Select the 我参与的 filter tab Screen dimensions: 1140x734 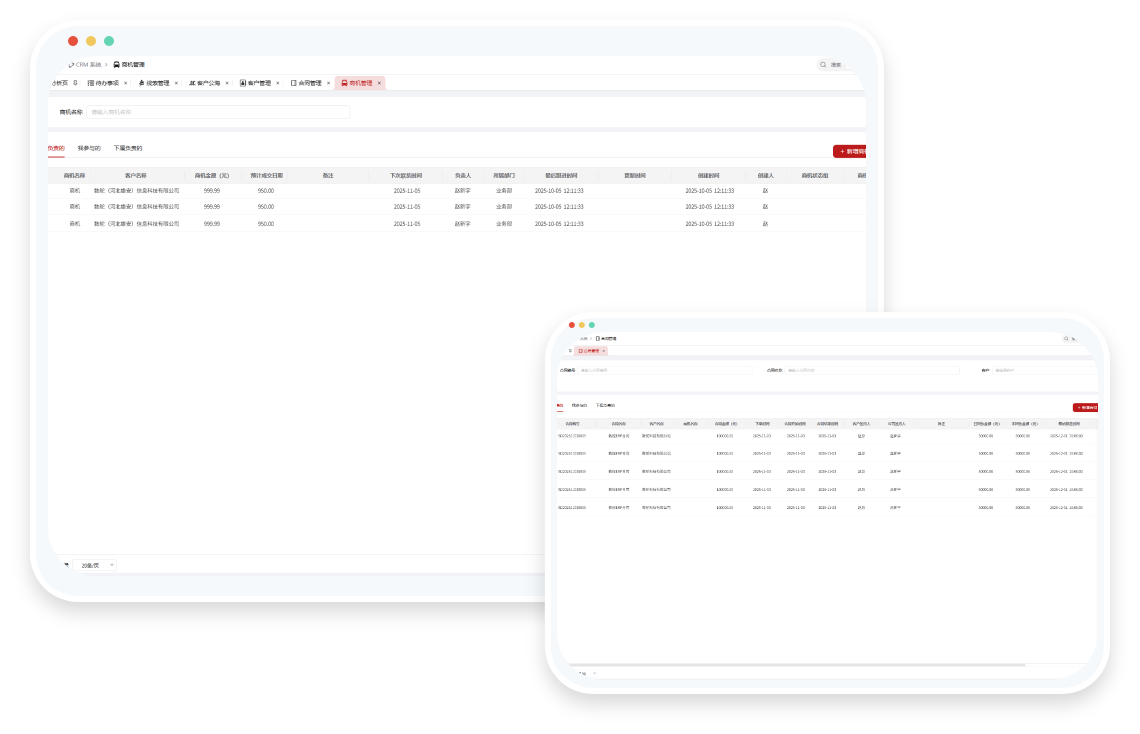point(89,148)
